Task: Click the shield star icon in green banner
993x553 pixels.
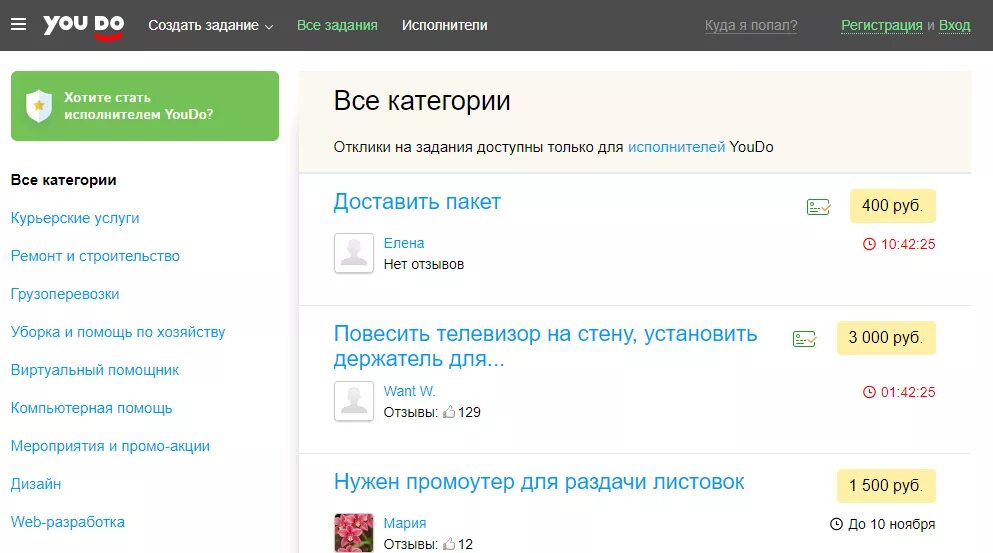Action: (x=39, y=106)
